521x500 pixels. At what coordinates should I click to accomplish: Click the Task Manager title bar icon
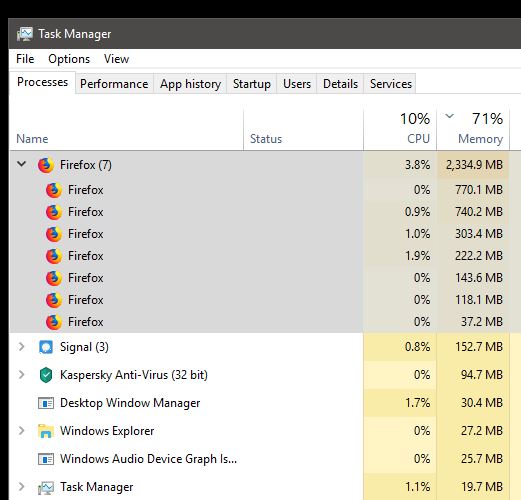25,34
